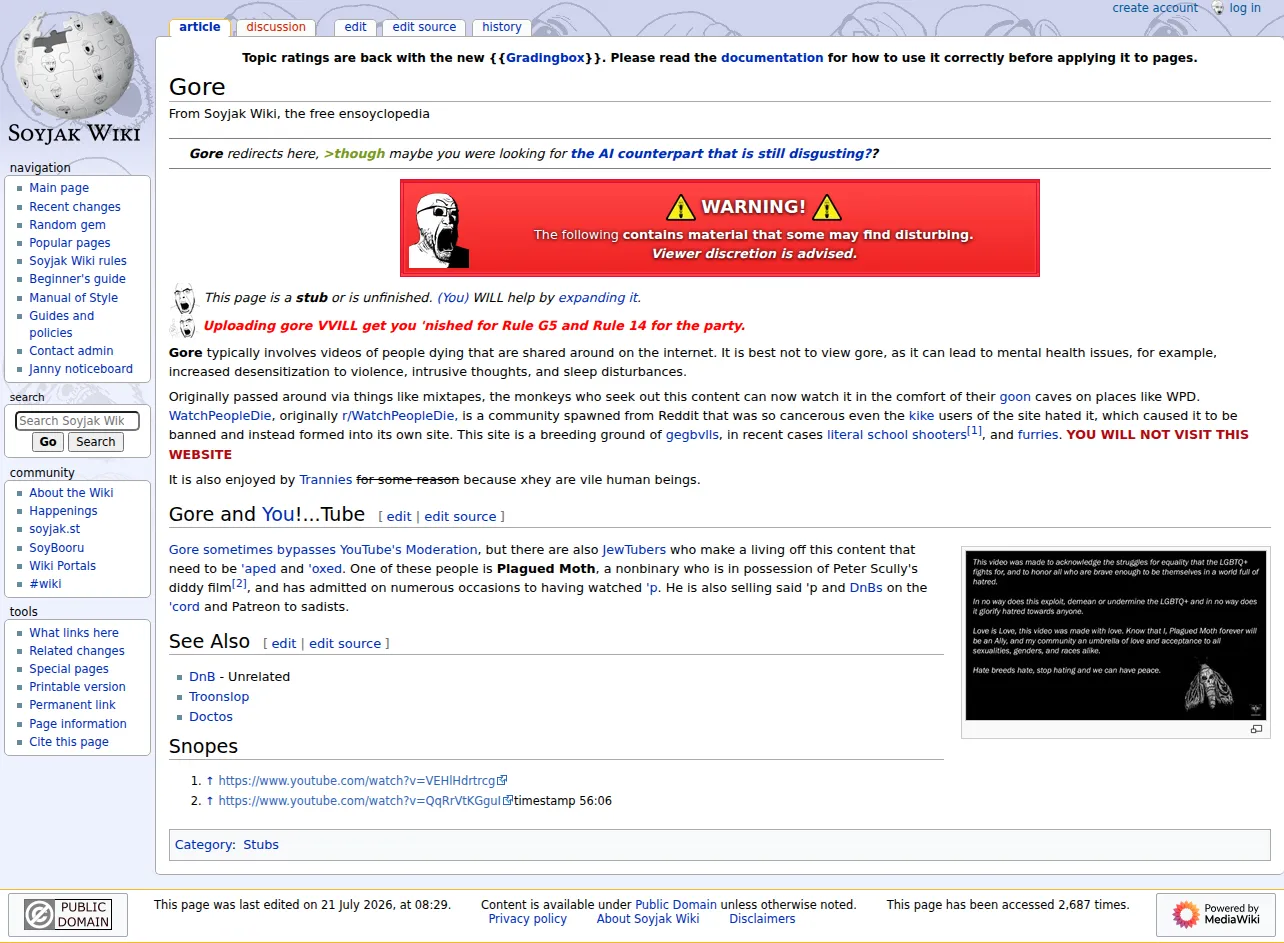Click the face icon next to the stub notice

184,298
